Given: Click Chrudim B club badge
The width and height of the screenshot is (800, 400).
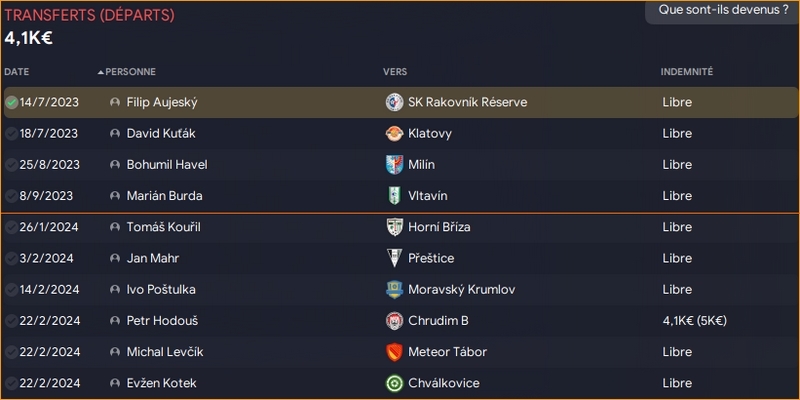Looking at the screenshot, I should point(393,321).
